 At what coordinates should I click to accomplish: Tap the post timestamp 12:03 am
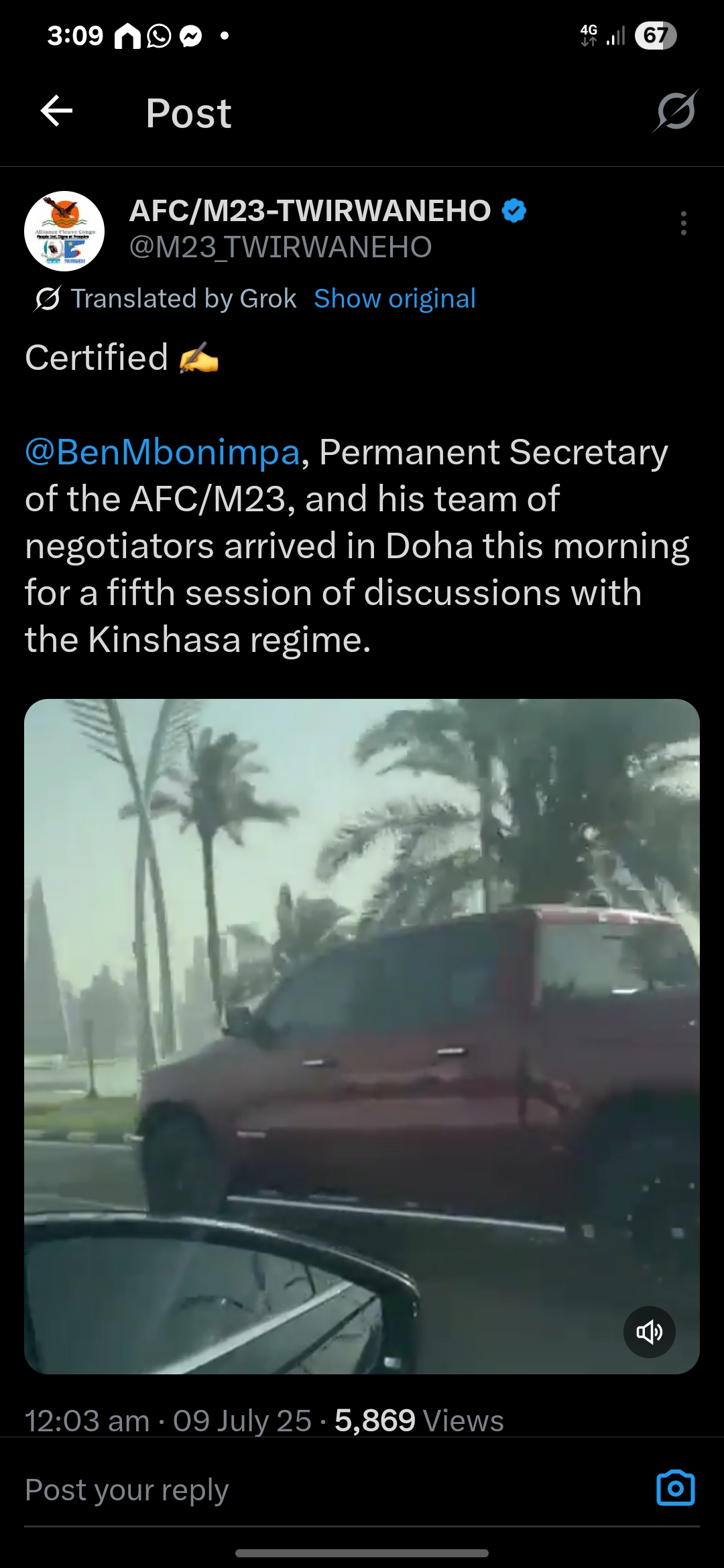[x=87, y=1421]
